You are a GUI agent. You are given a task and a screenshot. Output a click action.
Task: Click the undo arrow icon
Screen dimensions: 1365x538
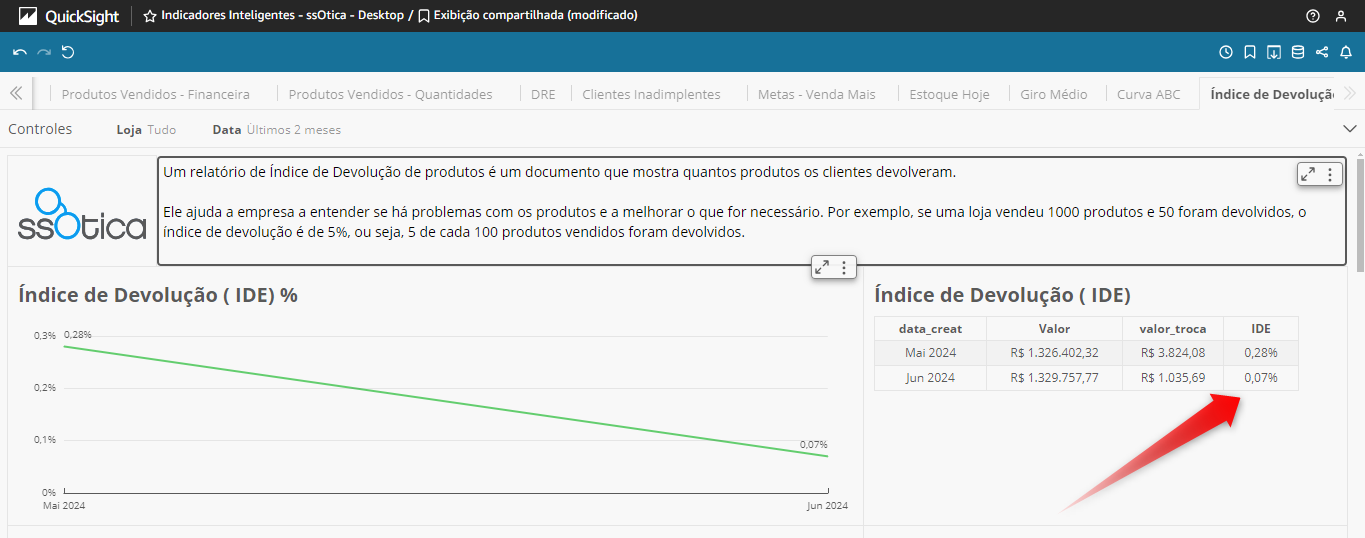(20, 52)
